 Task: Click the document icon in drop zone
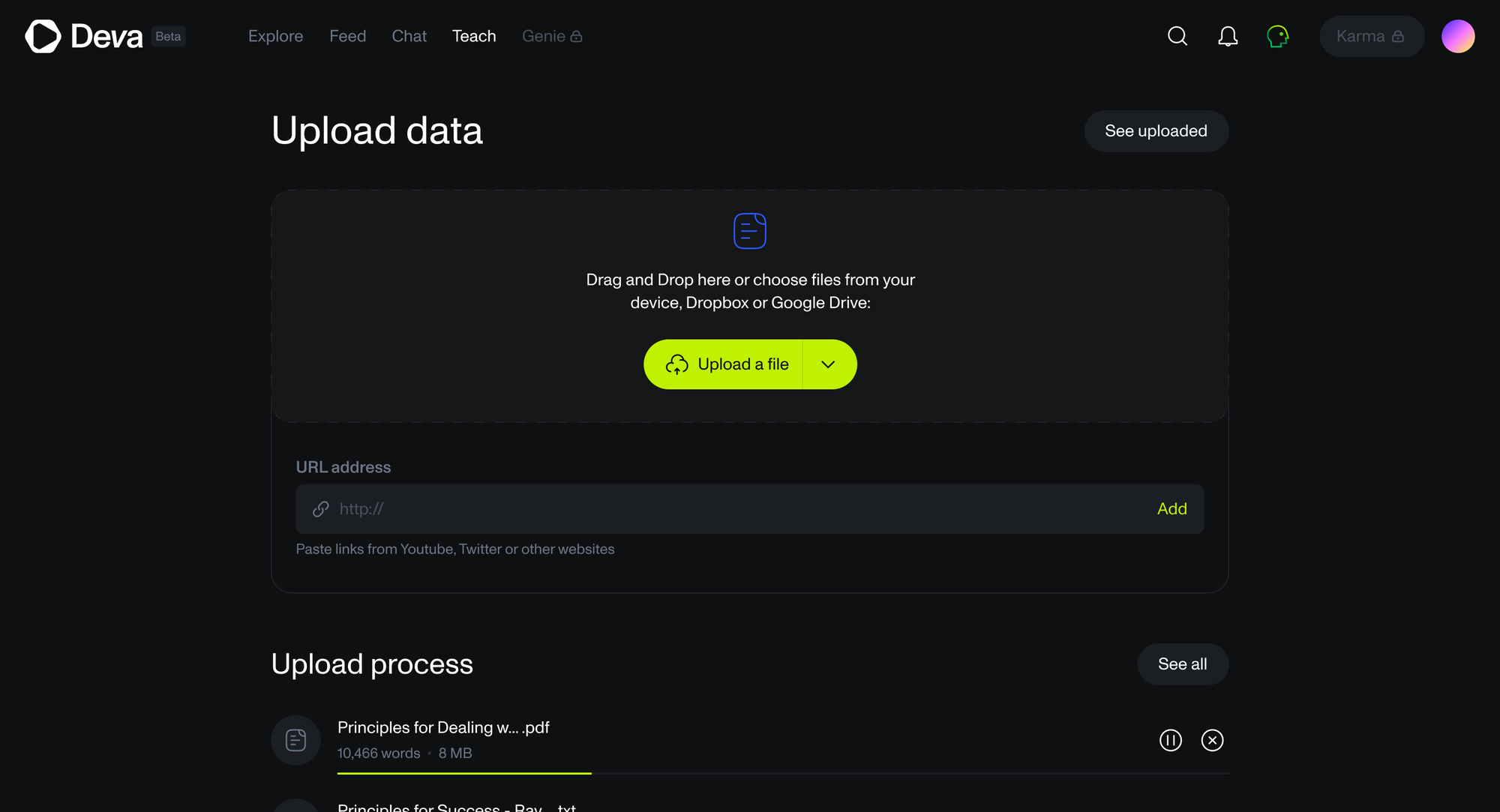pos(749,231)
